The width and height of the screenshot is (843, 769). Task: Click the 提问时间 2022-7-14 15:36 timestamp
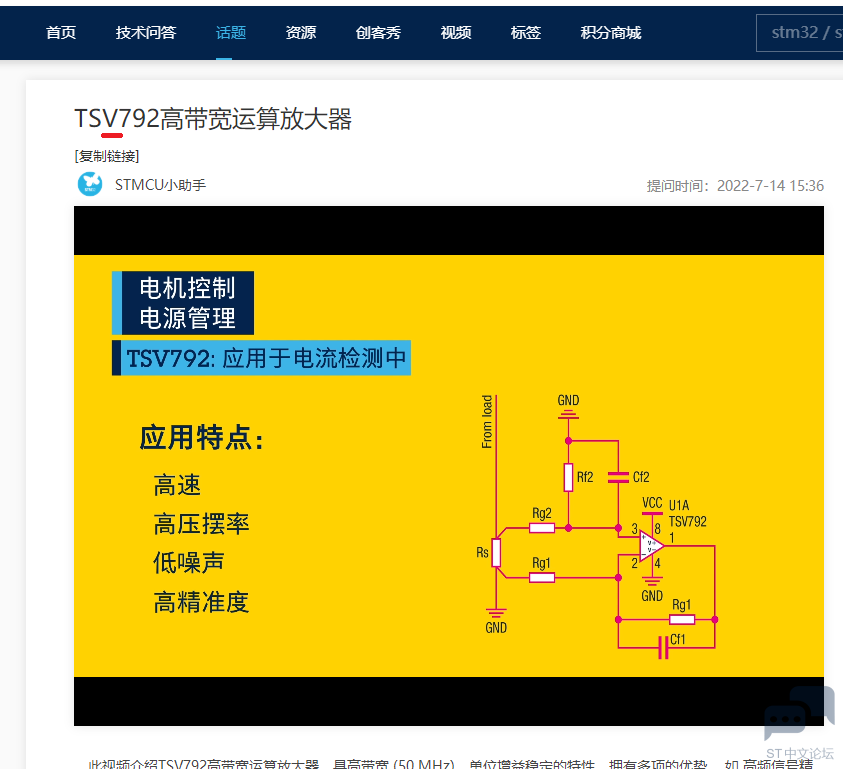735,186
